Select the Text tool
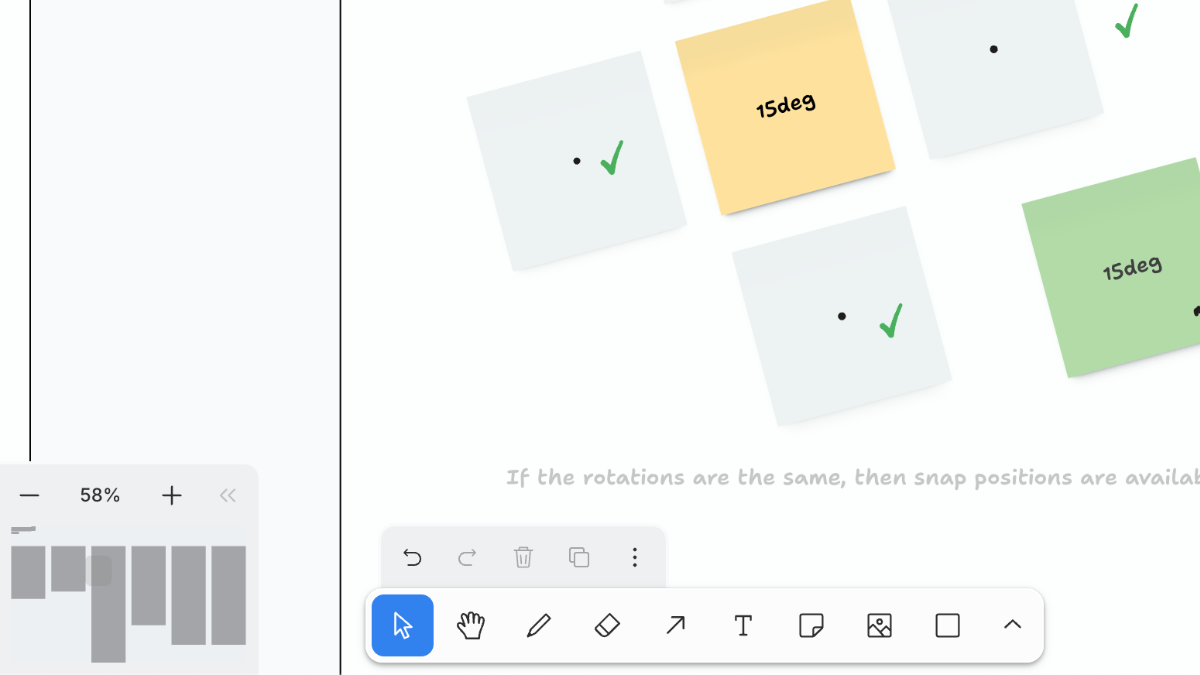Viewport: 1200px width, 675px height. [x=743, y=626]
